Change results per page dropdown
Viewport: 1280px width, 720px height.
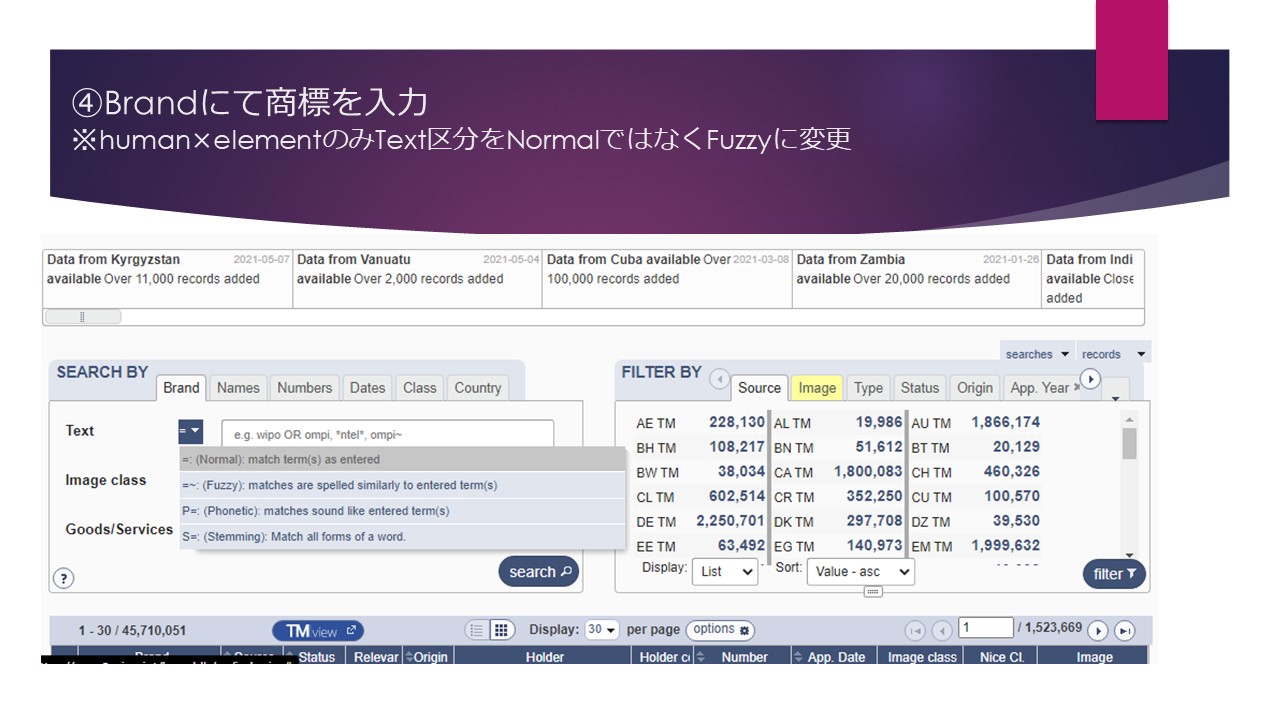click(x=602, y=630)
